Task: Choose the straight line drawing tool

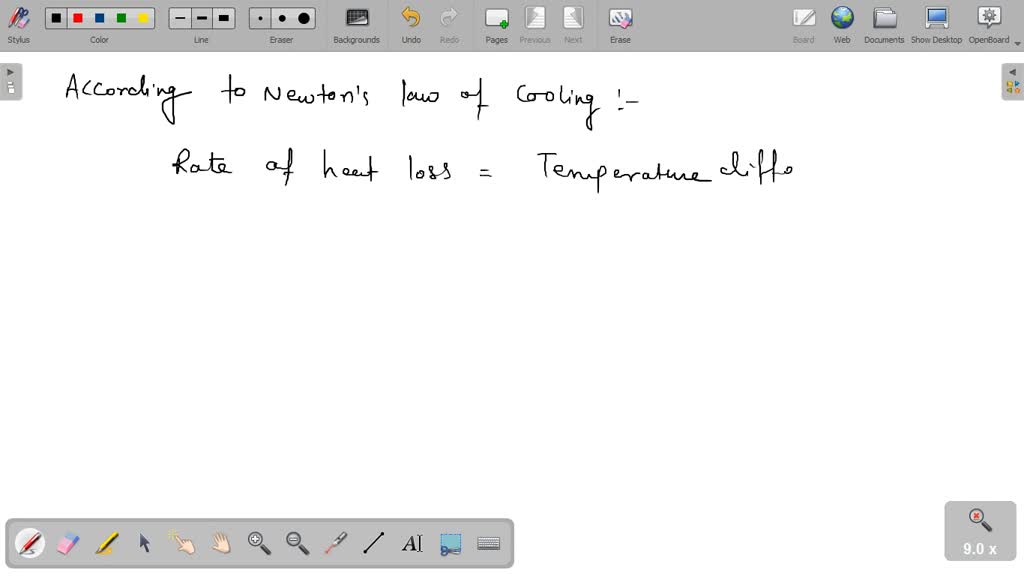Action: (x=374, y=543)
